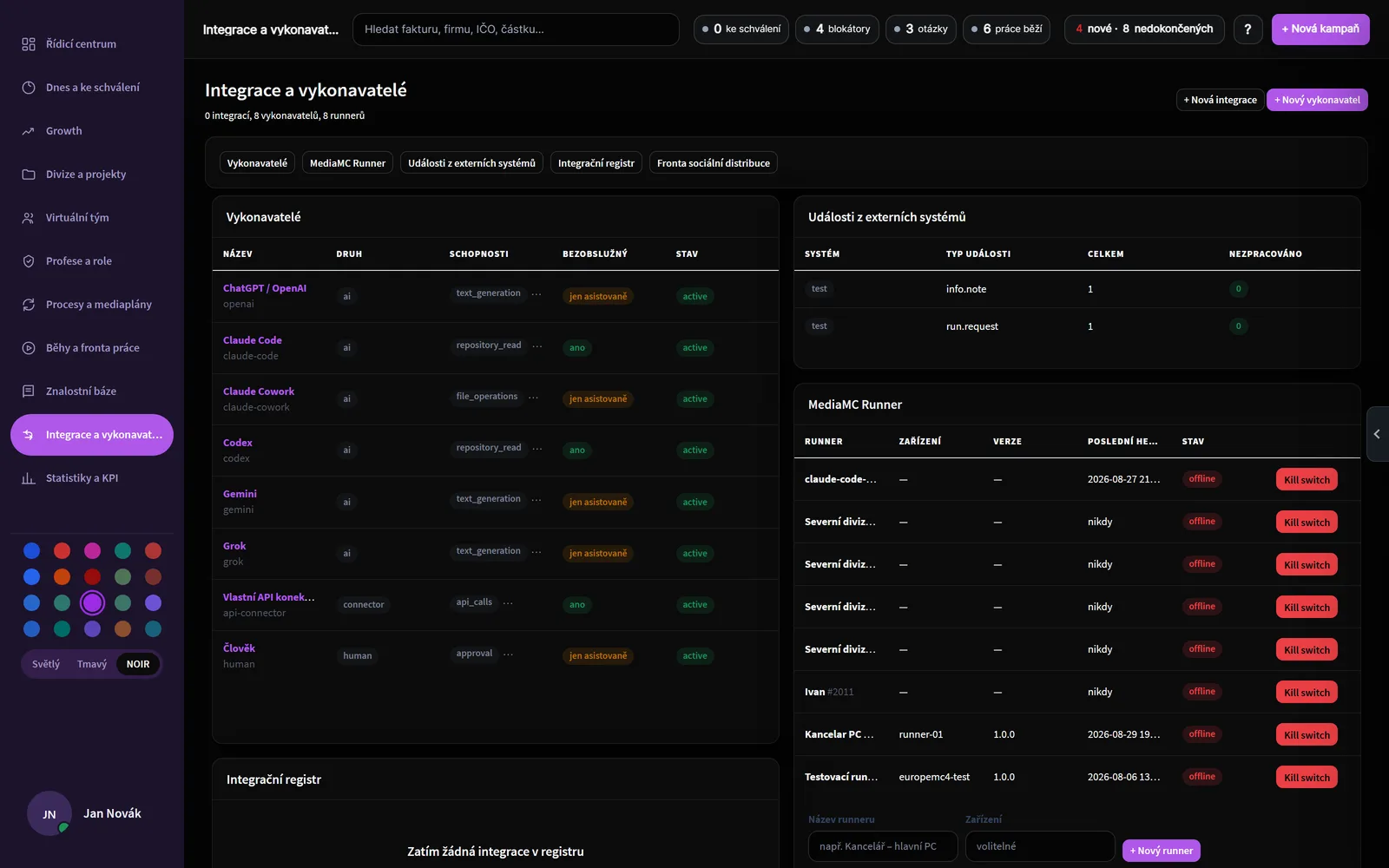Expand more capabilities for Člověk row
This screenshot has height=868, width=1389.
coord(508,654)
